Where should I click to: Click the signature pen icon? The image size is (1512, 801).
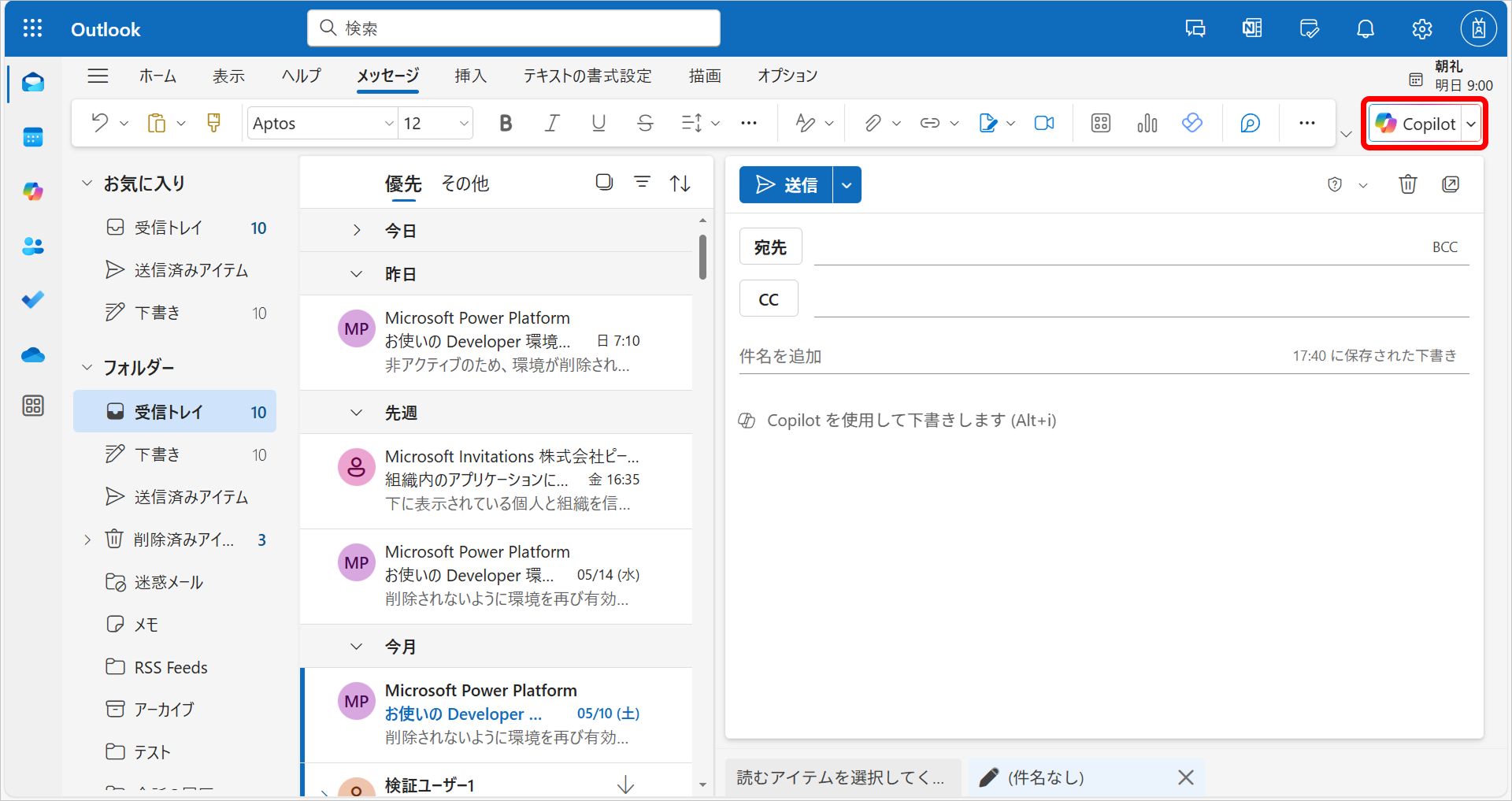(988, 123)
